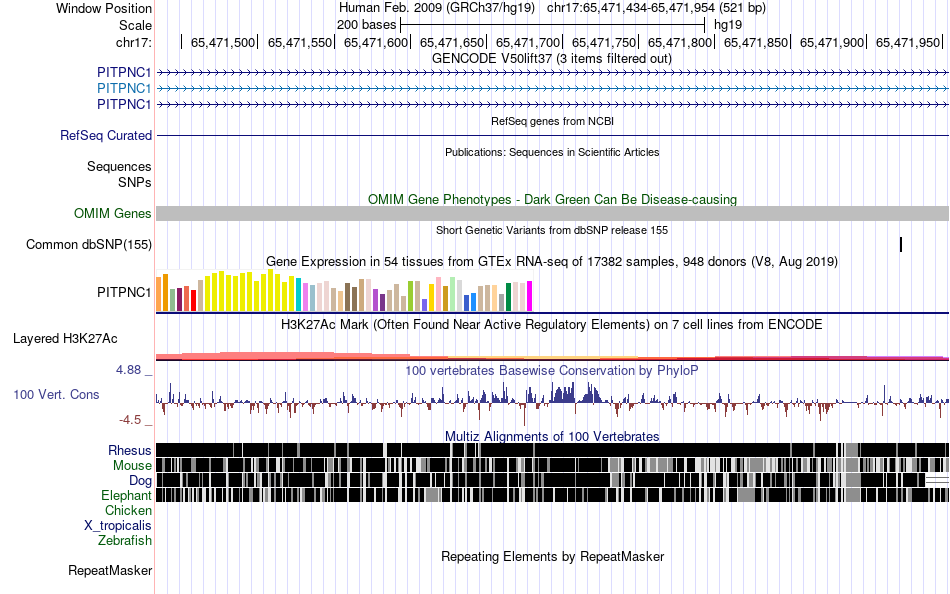This screenshot has width=950, height=594.
Task: Click the Rhesus alignment label
Action: coord(130,450)
